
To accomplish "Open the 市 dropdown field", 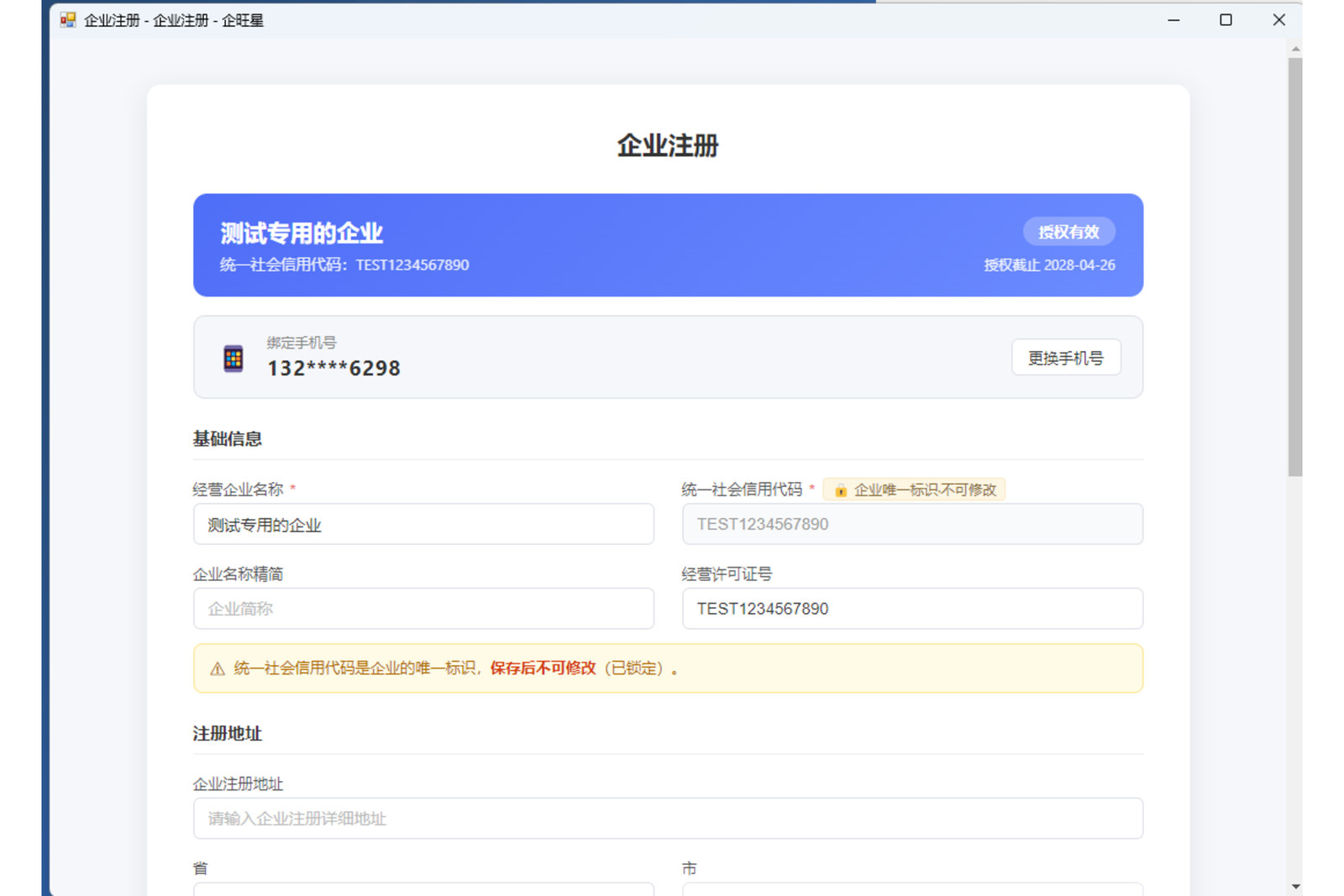I will click(x=912, y=889).
